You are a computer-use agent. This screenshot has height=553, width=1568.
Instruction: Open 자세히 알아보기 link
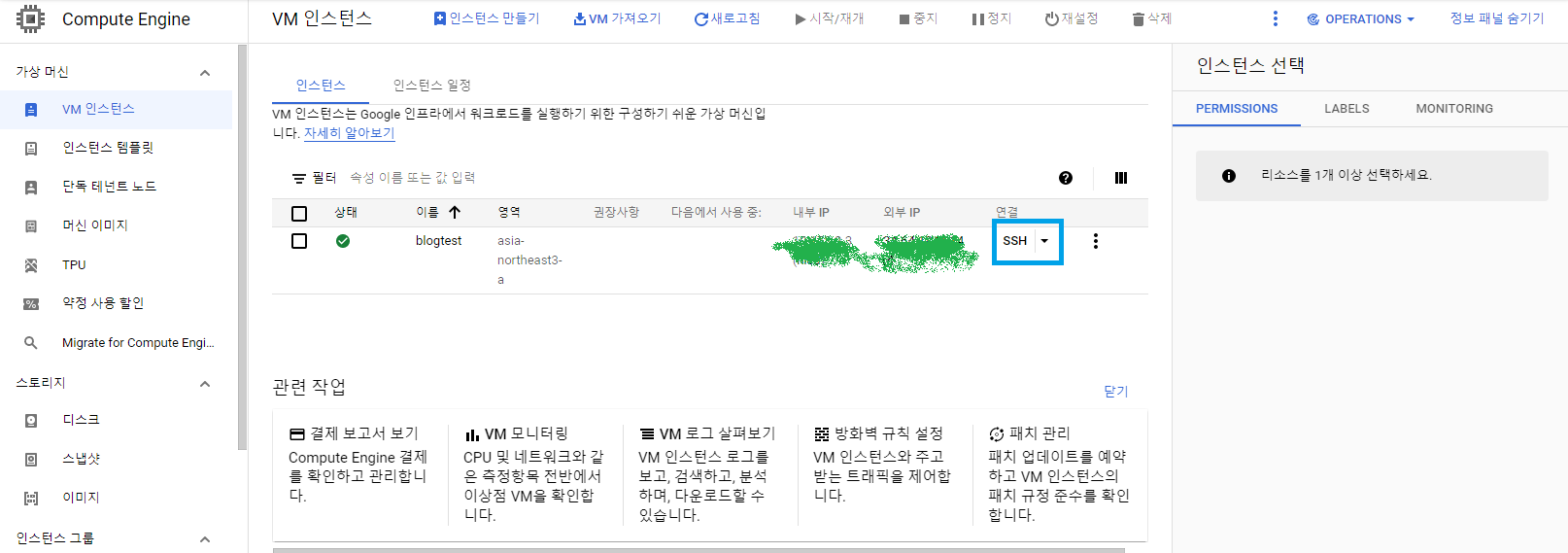(x=350, y=133)
